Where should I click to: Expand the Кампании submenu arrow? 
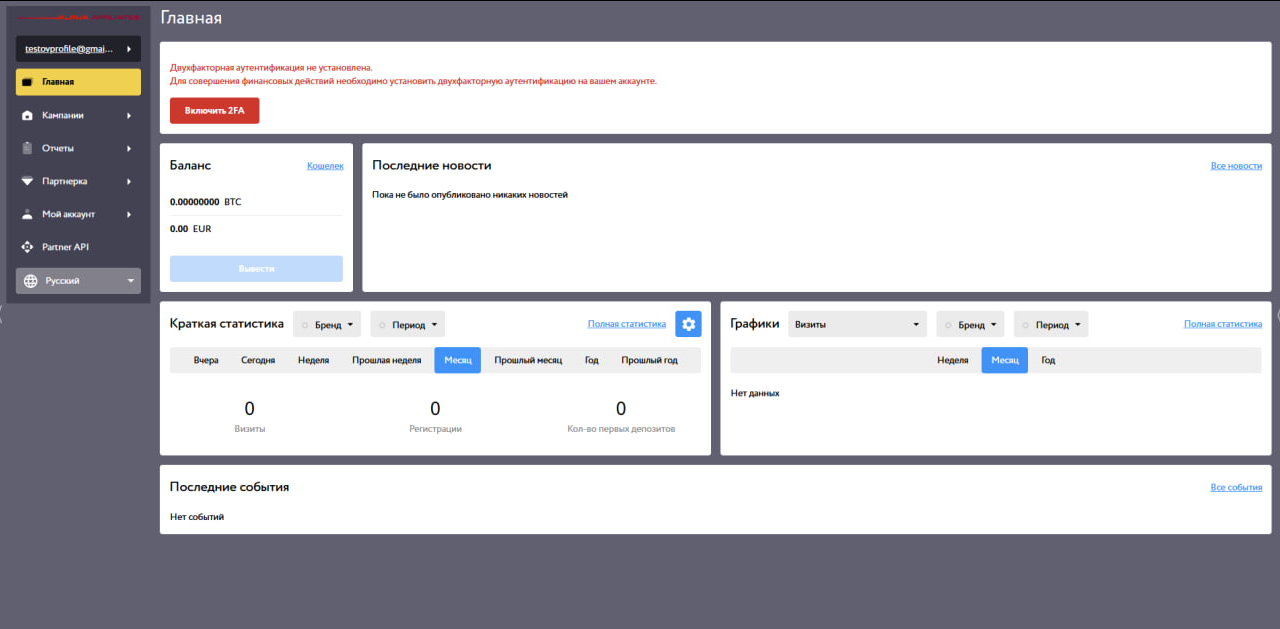[x=129, y=115]
